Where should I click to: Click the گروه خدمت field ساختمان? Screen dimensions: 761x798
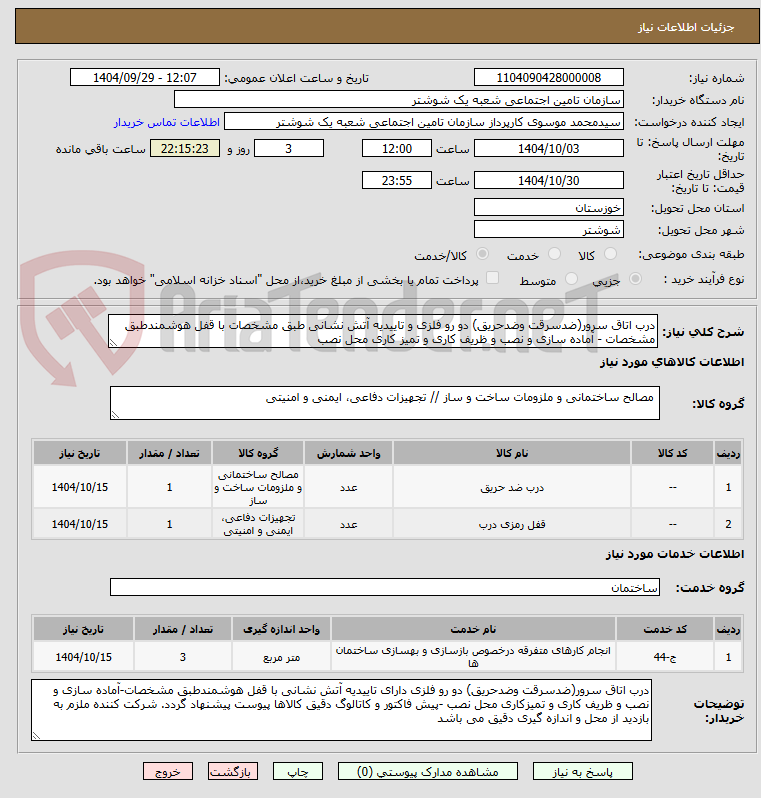(385, 587)
